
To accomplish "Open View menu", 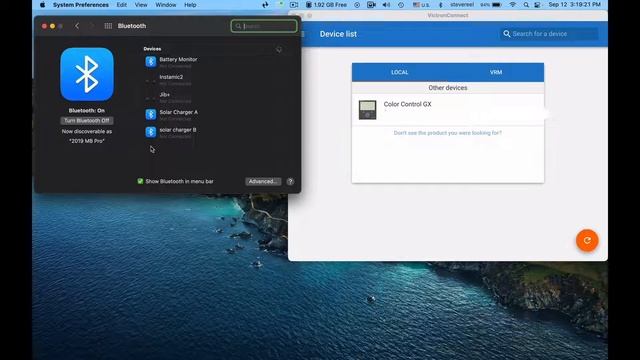I will point(141,5).
